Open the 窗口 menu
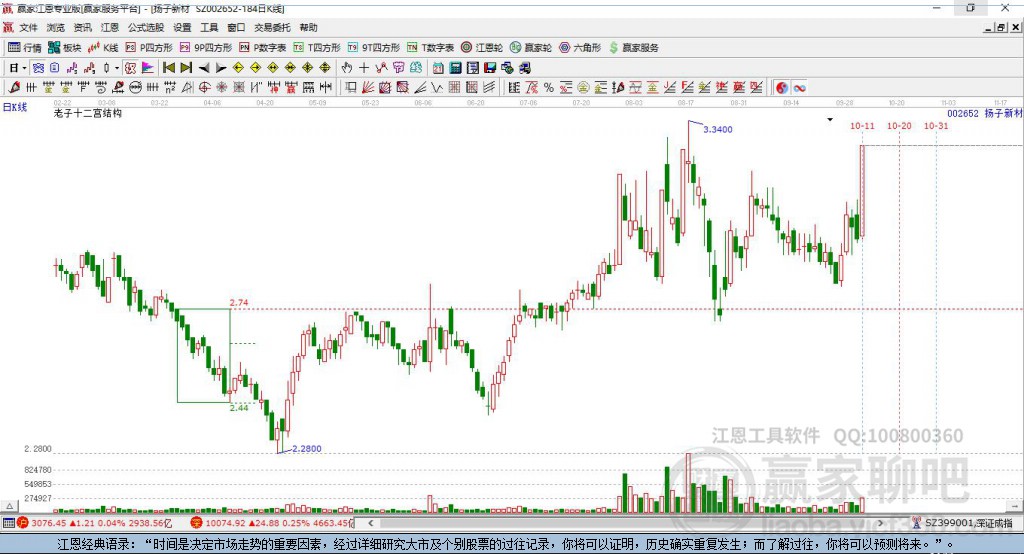This screenshot has width=1024, height=554. (236, 27)
